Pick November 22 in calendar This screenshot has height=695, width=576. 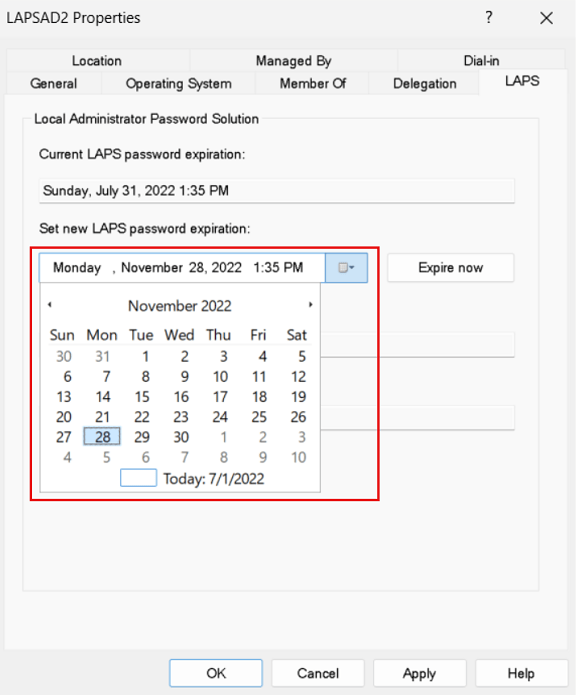pyautogui.click(x=142, y=417)
